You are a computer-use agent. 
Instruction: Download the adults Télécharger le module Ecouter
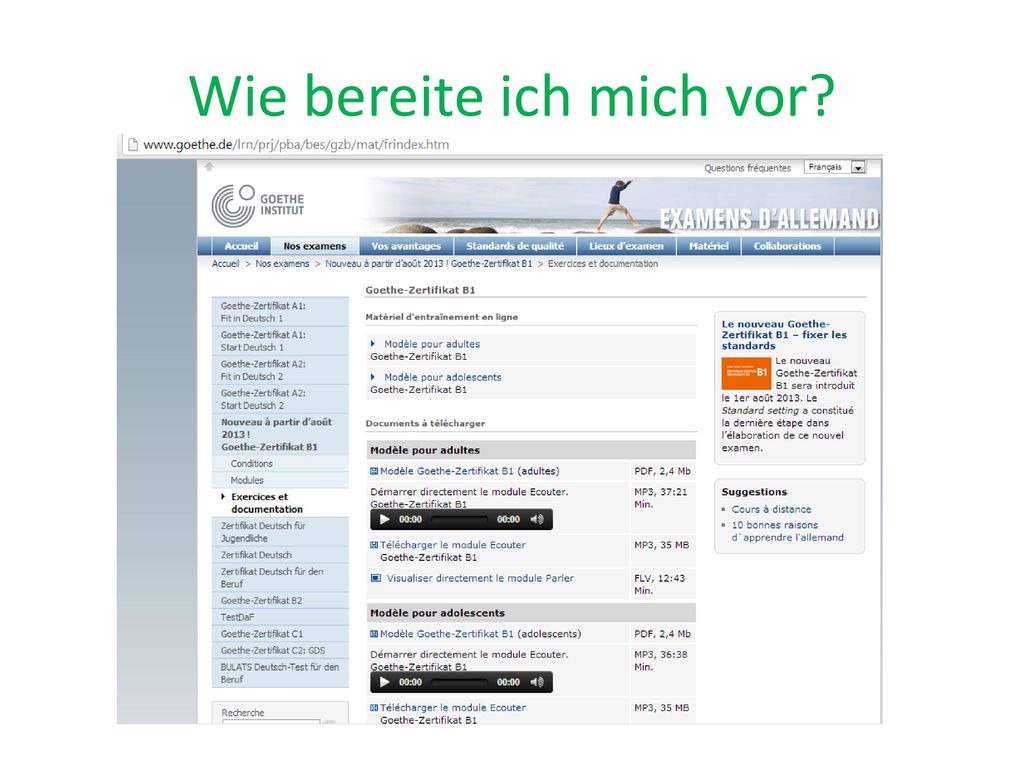coord(453,545)
